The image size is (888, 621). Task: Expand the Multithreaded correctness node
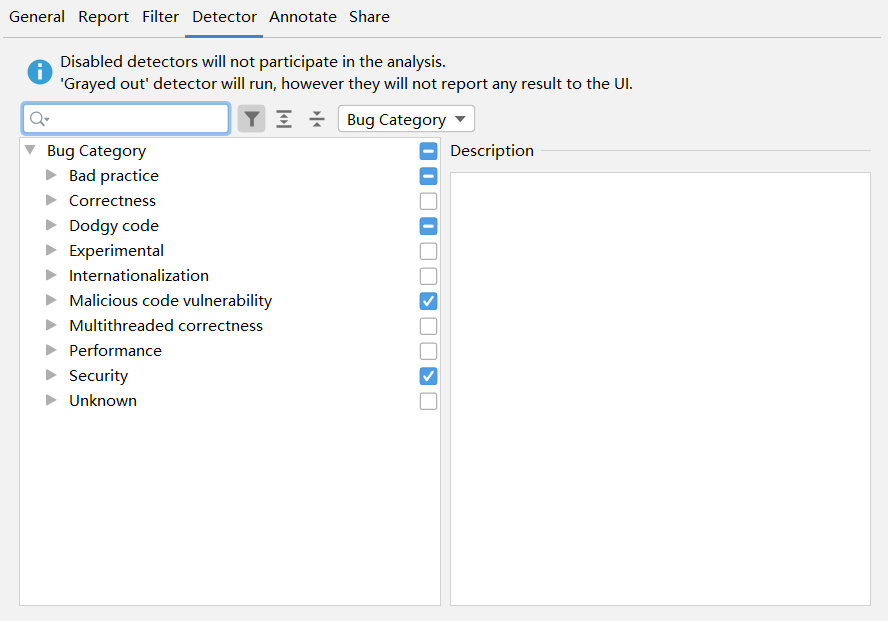click(x=52, y=326)
